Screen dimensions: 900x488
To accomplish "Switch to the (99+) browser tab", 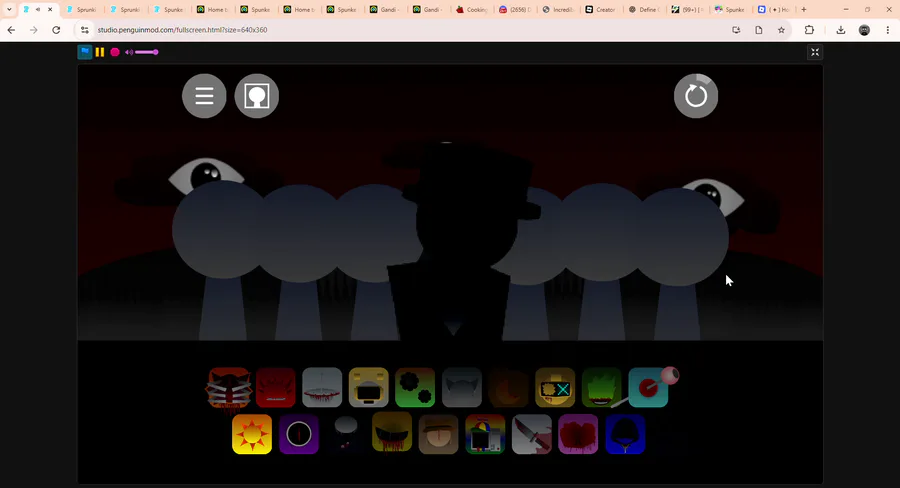I will tap(687, 10).
